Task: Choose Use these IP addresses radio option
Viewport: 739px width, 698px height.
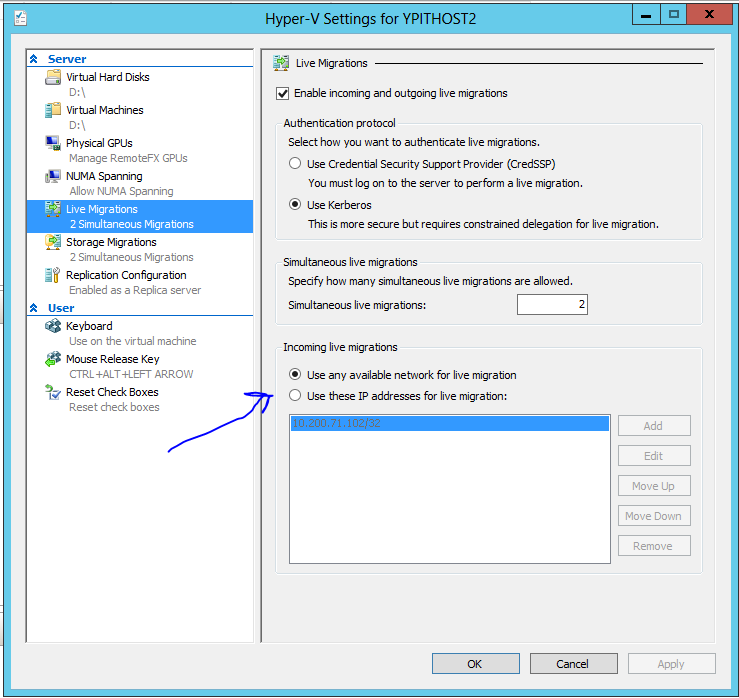Action: [x=294, y=396]
